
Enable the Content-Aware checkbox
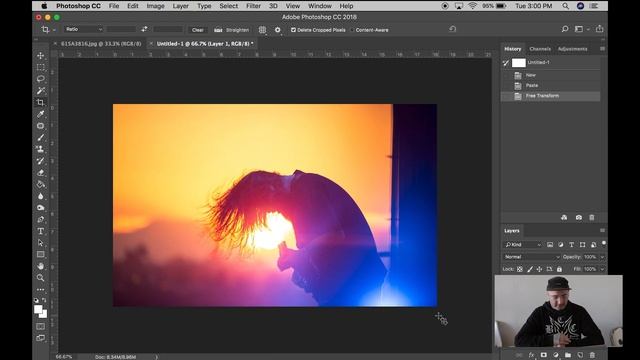point(352,30)
